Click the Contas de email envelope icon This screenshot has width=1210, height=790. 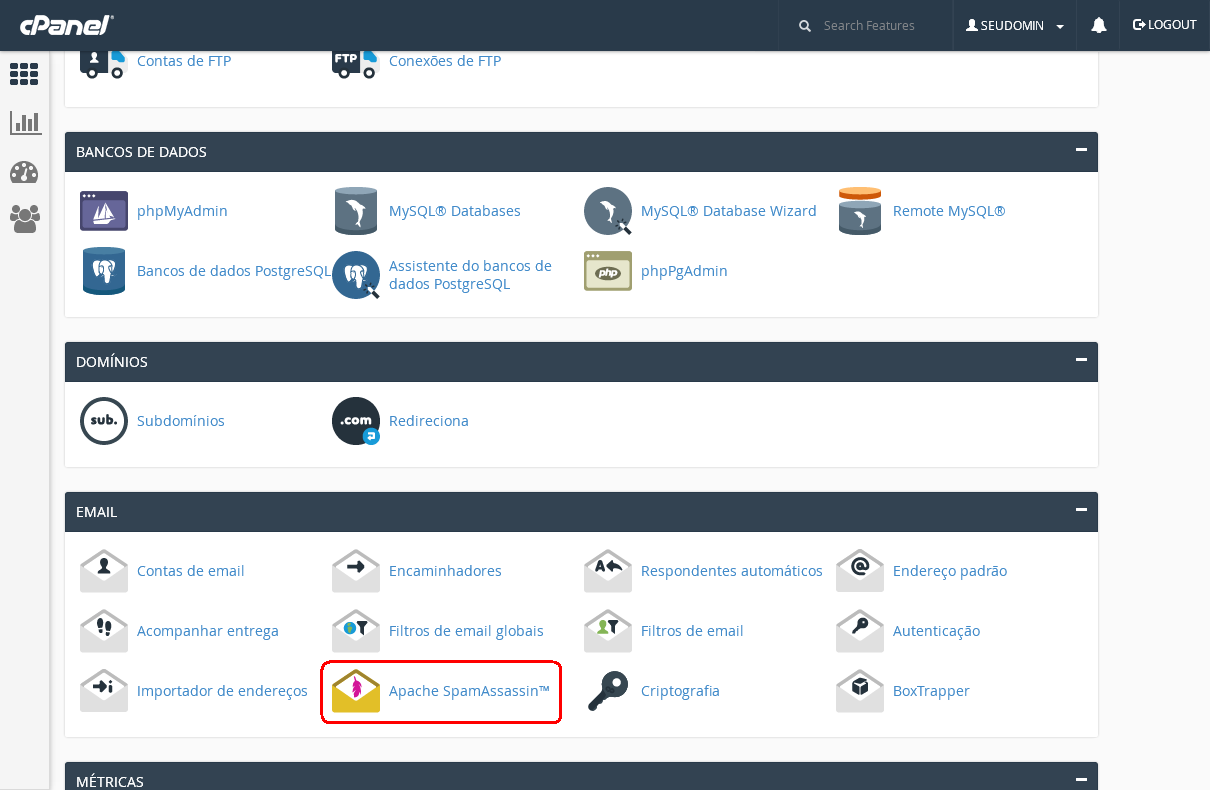(x=104, y=571)
